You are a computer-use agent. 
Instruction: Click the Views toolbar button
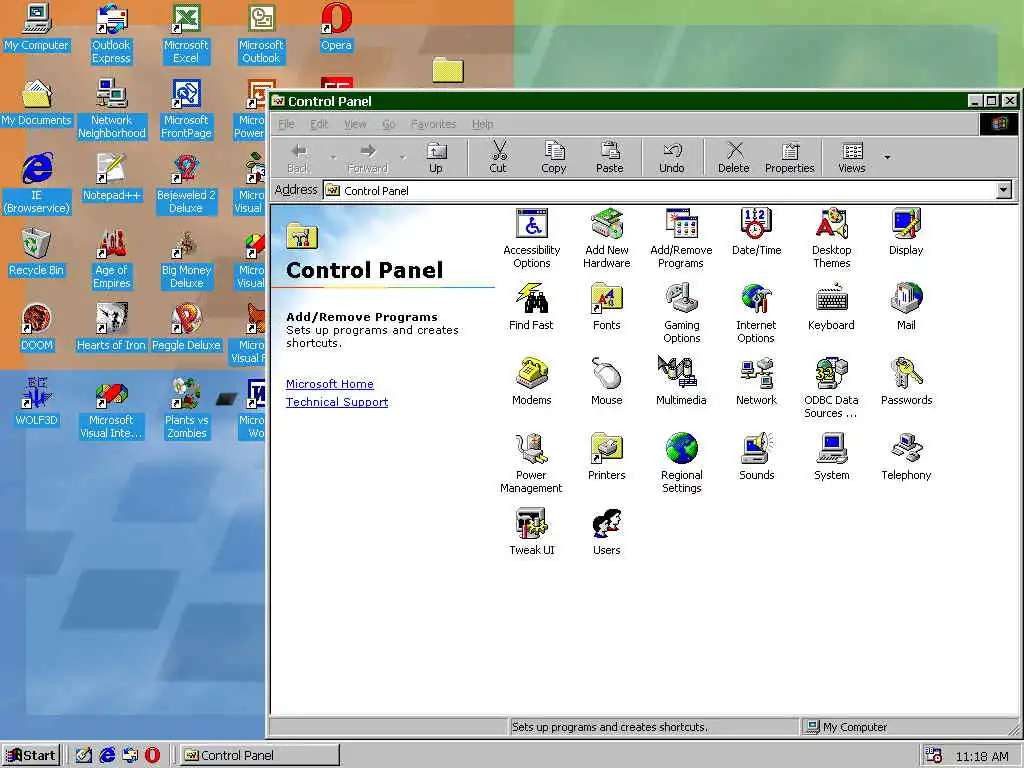(x=852, y=157)
